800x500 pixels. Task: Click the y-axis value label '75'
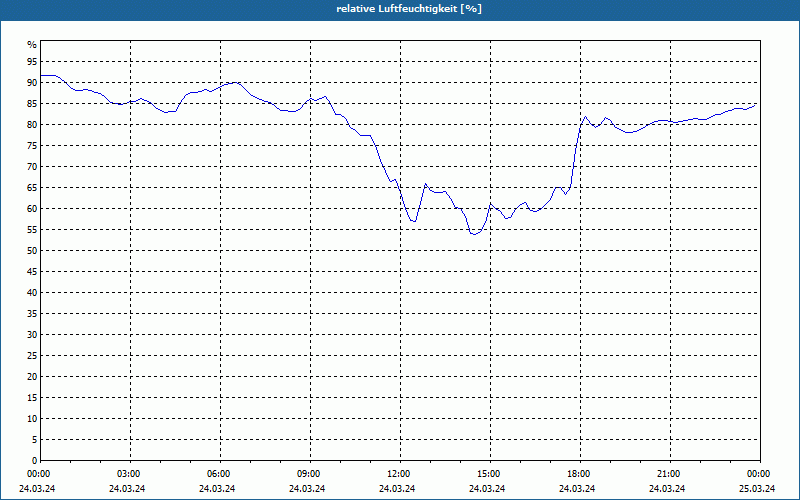click(32, 145)
